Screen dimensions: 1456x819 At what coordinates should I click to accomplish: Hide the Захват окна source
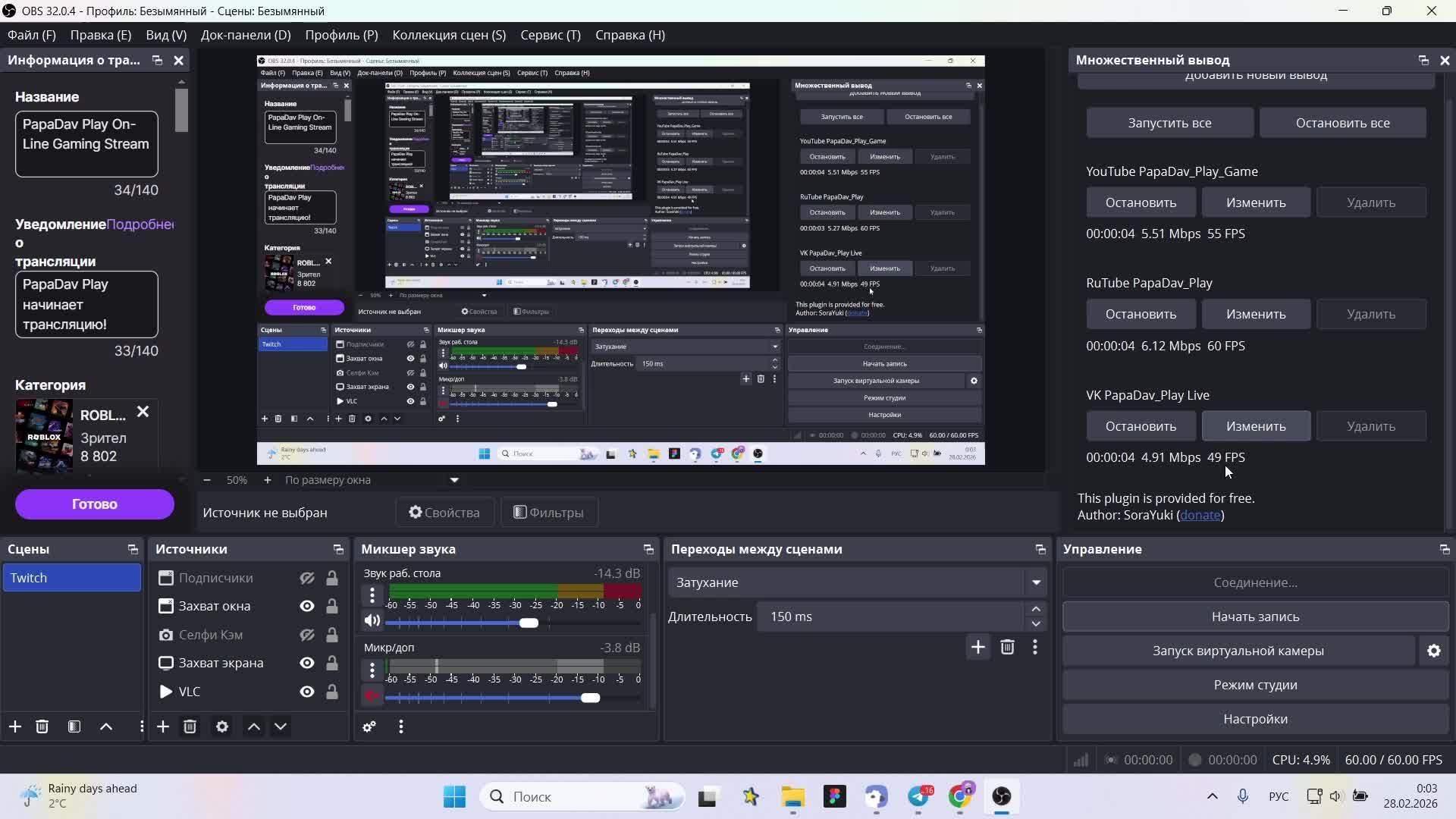pyautogui.click(x=307, y=606)
